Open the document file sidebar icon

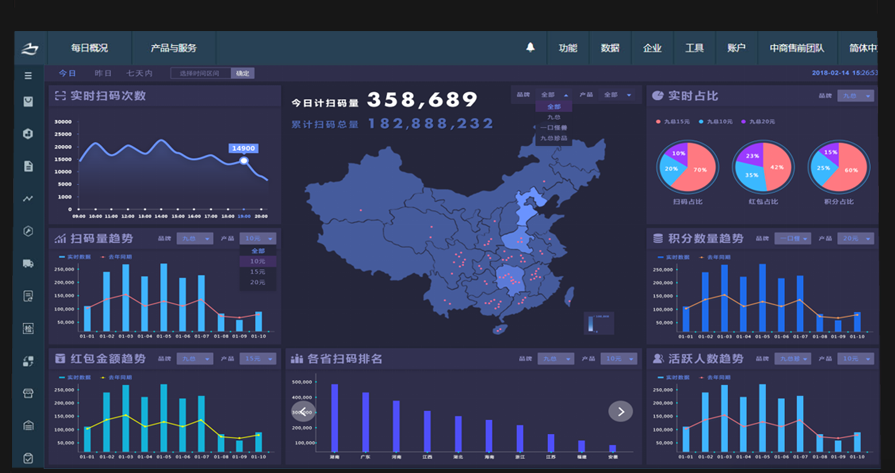(x=28, y=166)
